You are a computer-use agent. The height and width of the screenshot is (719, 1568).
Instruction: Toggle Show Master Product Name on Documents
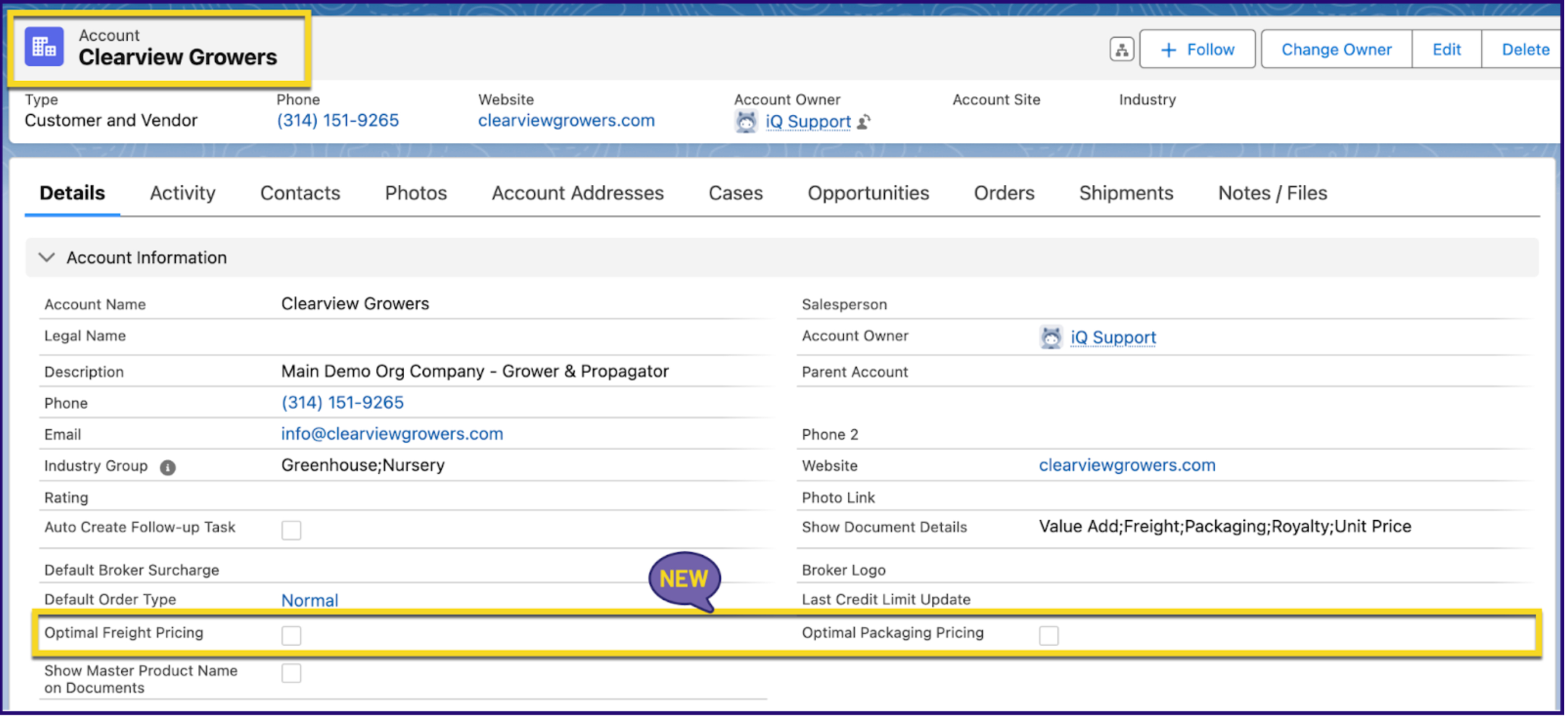click(x=291, y=673)
